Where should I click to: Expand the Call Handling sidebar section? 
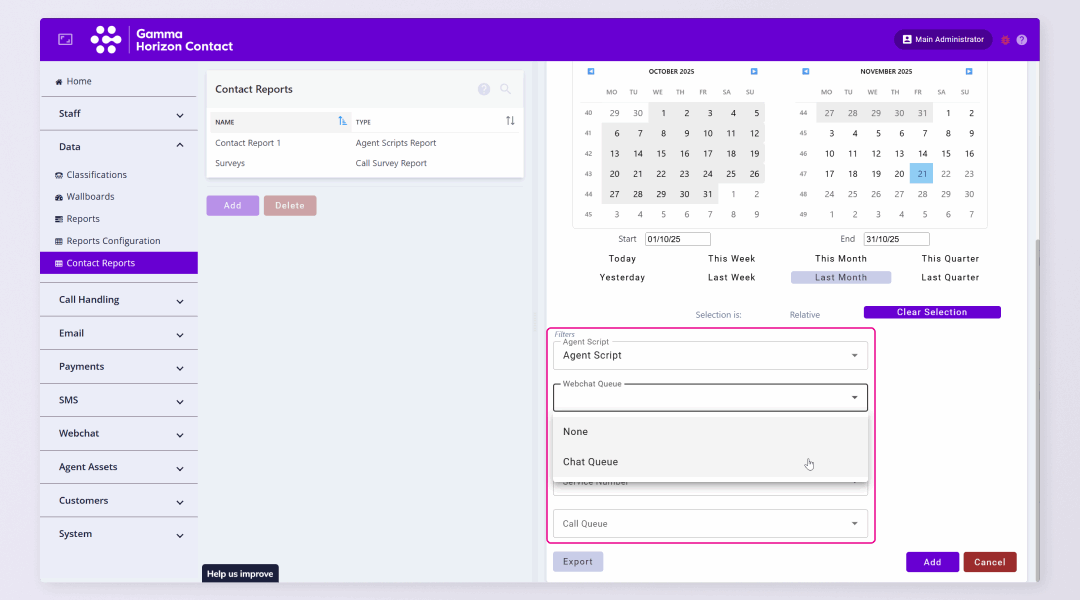(x=119, y=300)
